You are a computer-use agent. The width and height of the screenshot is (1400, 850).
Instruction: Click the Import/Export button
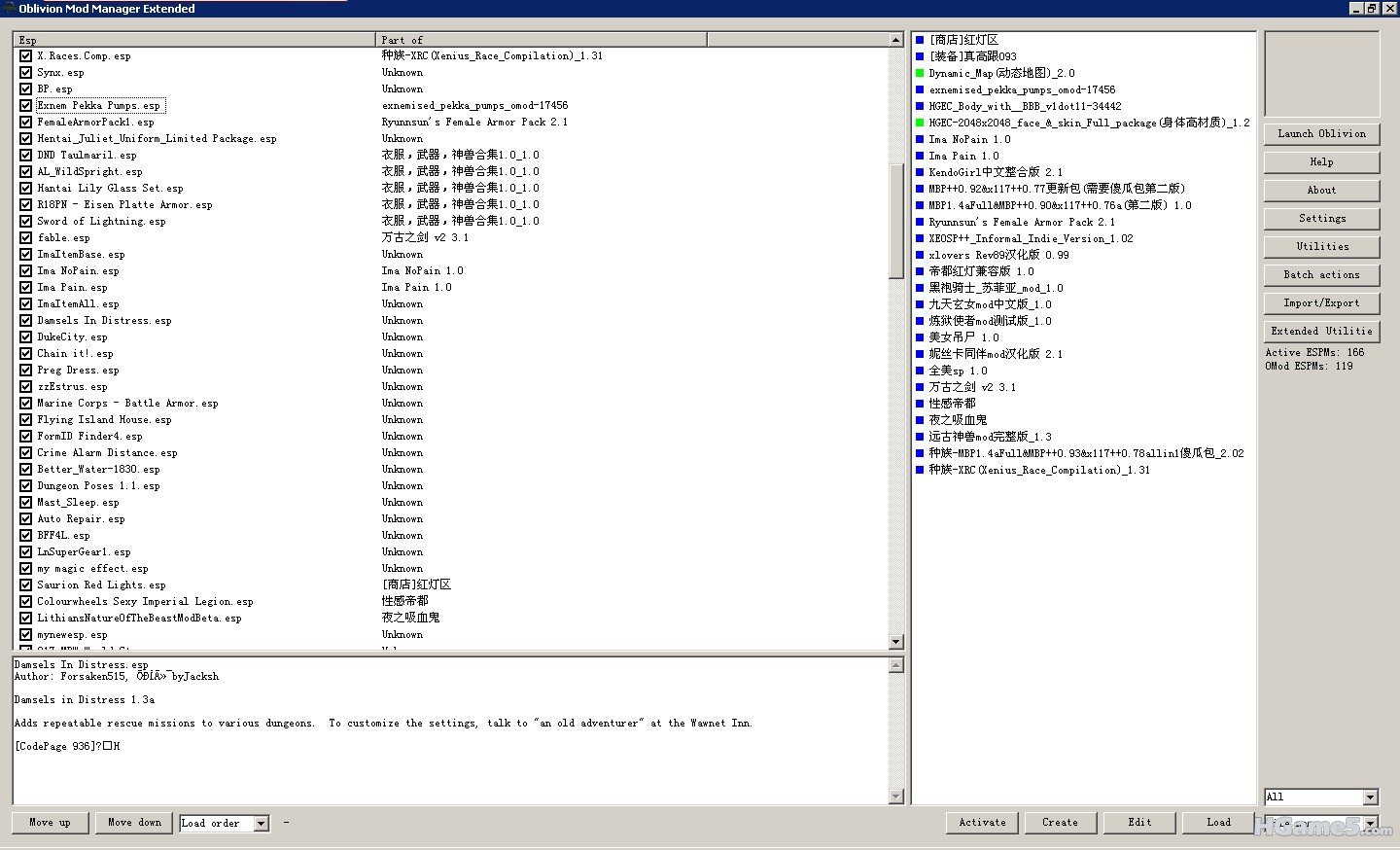pos(1321,303)
